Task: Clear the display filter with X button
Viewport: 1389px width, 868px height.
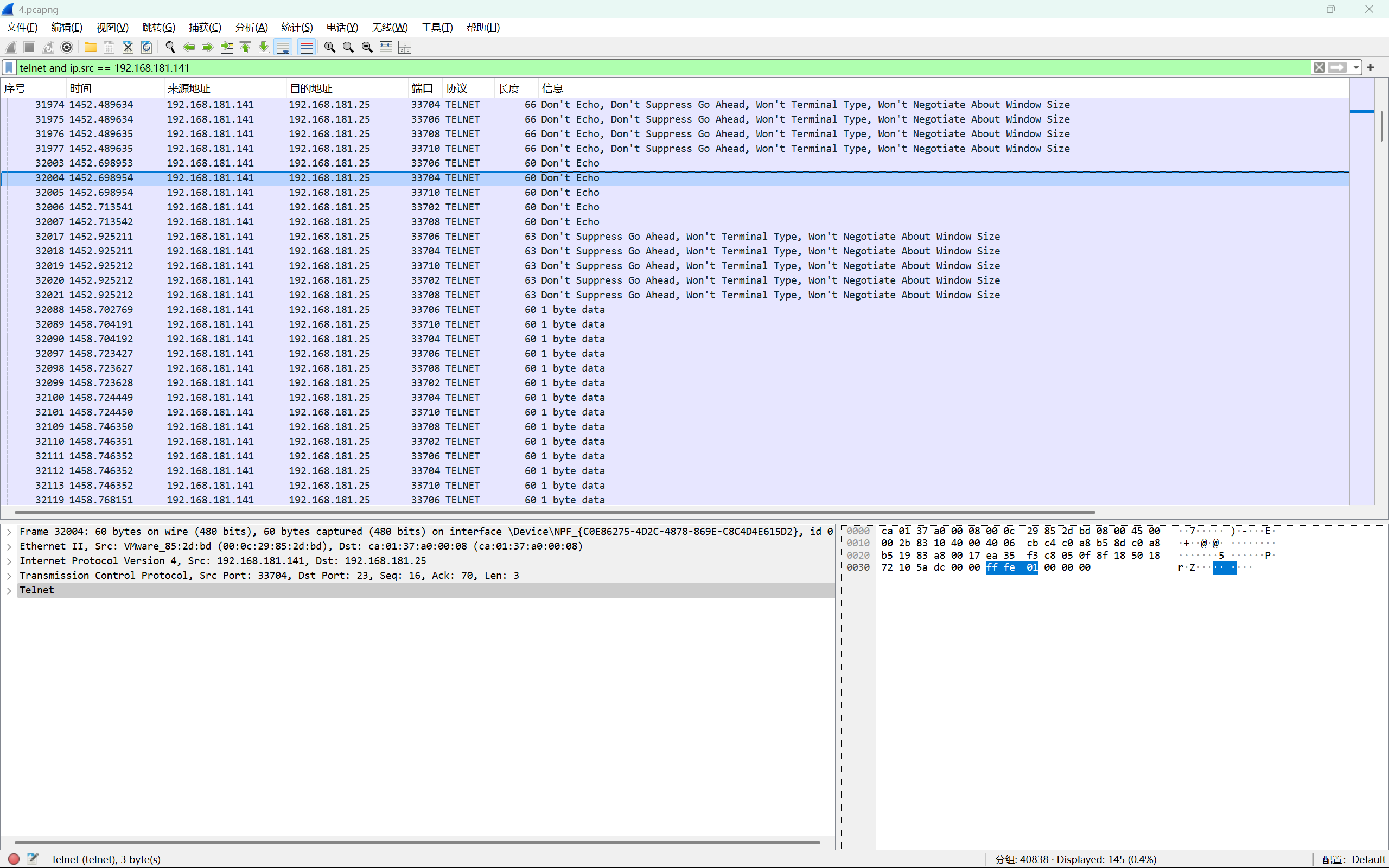Action: click(x=1319, y=68)
